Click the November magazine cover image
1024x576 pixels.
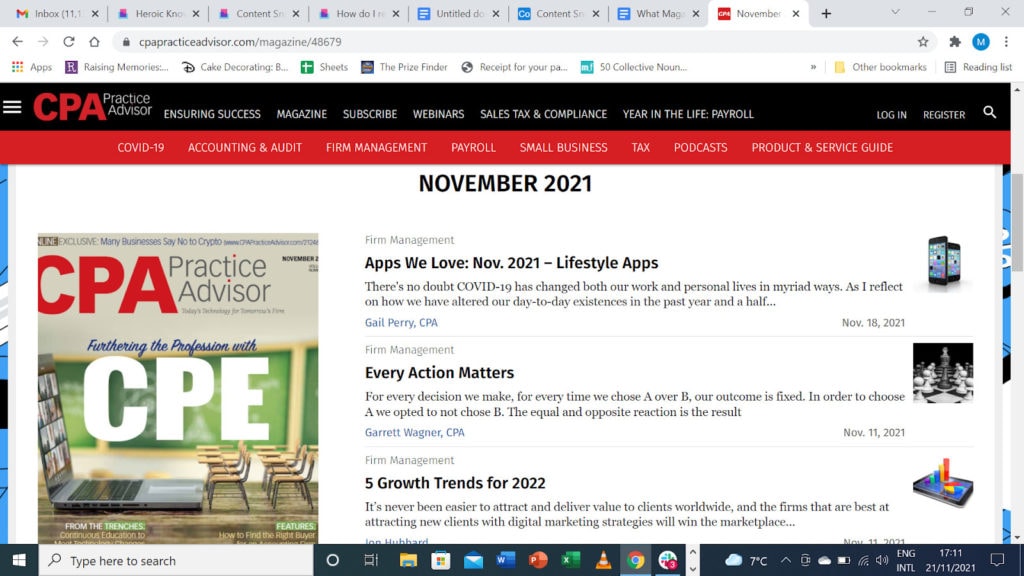pos(178,389)
